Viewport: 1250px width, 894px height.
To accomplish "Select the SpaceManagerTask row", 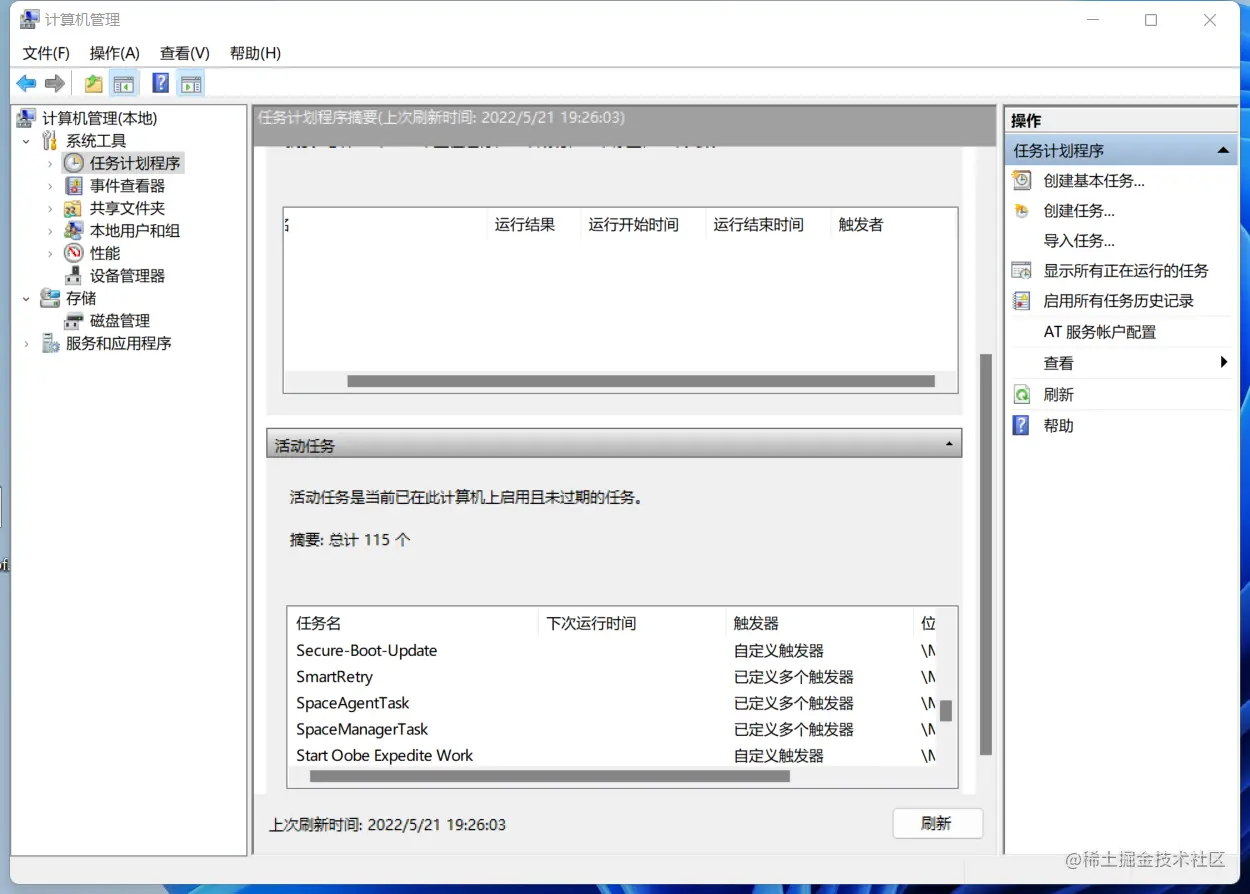I will tap(612, 729).
